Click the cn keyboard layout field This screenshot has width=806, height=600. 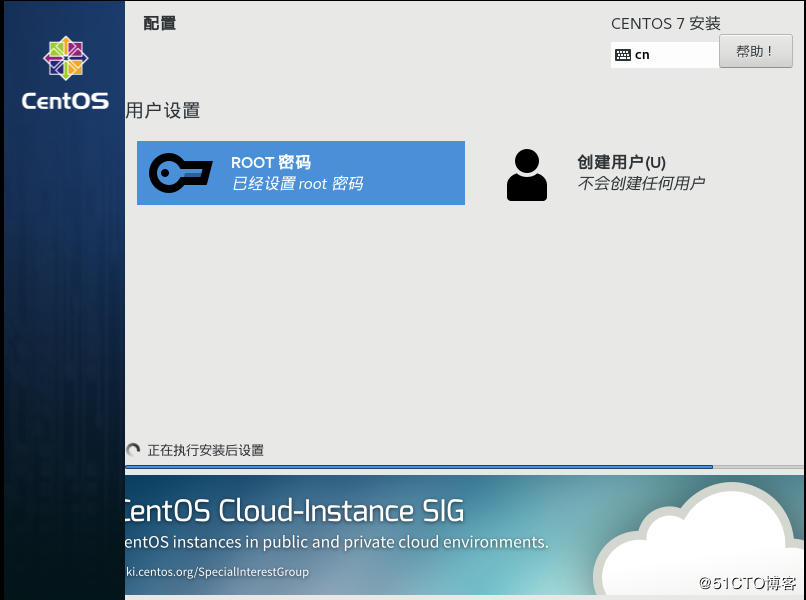click(x=665, y=54)
